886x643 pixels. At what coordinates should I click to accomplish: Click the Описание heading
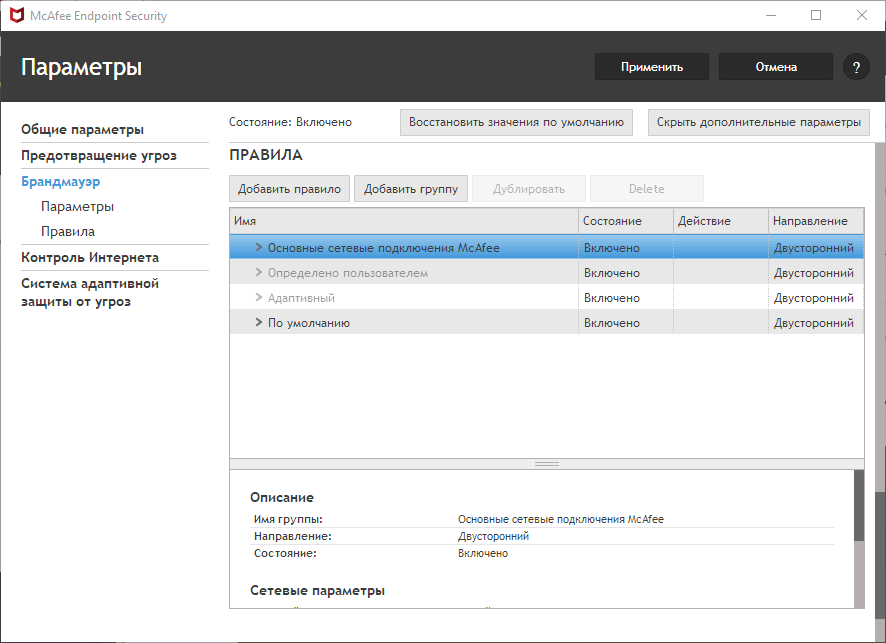281,497
